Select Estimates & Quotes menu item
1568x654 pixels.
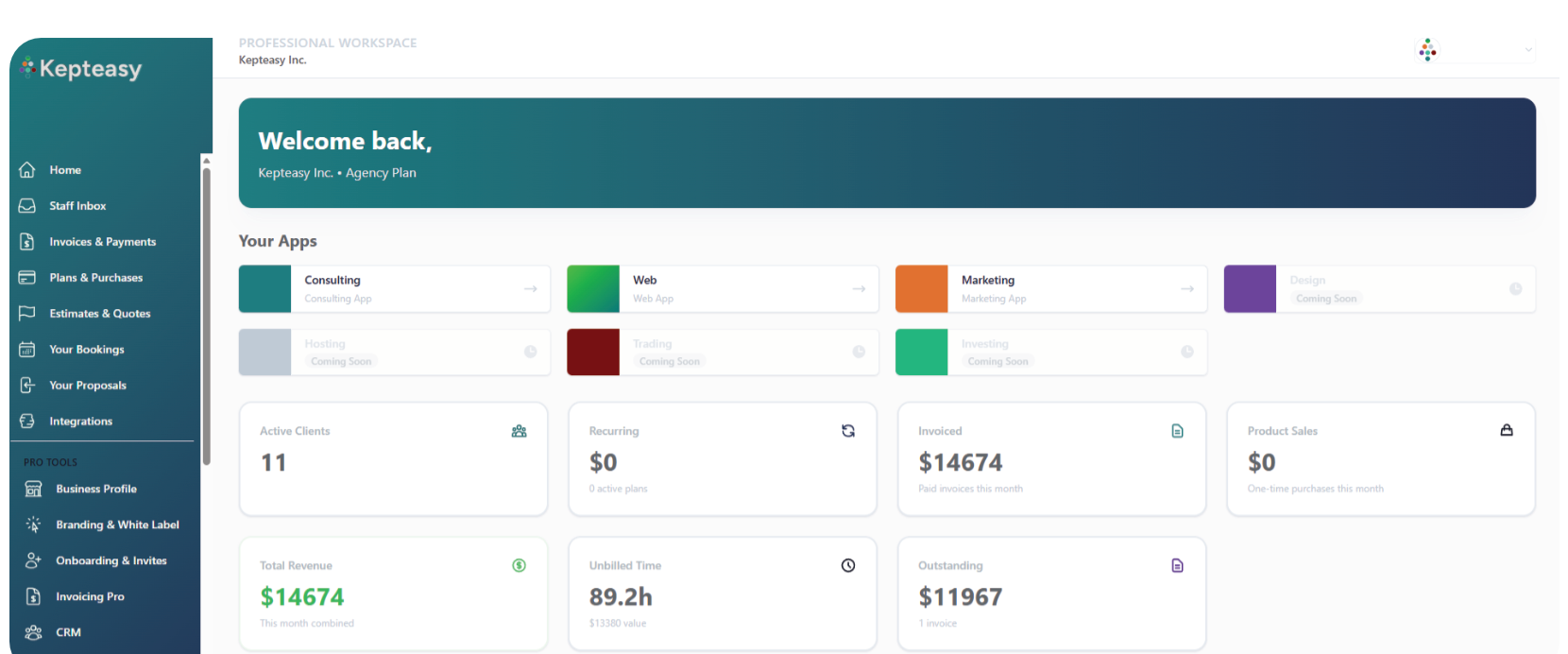100,314
